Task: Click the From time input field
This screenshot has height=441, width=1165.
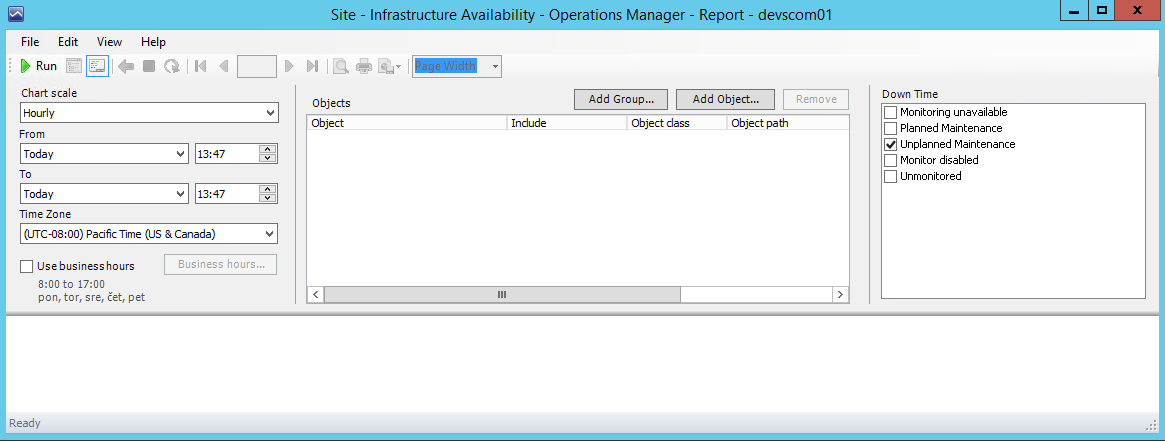Action: (226, 154)
